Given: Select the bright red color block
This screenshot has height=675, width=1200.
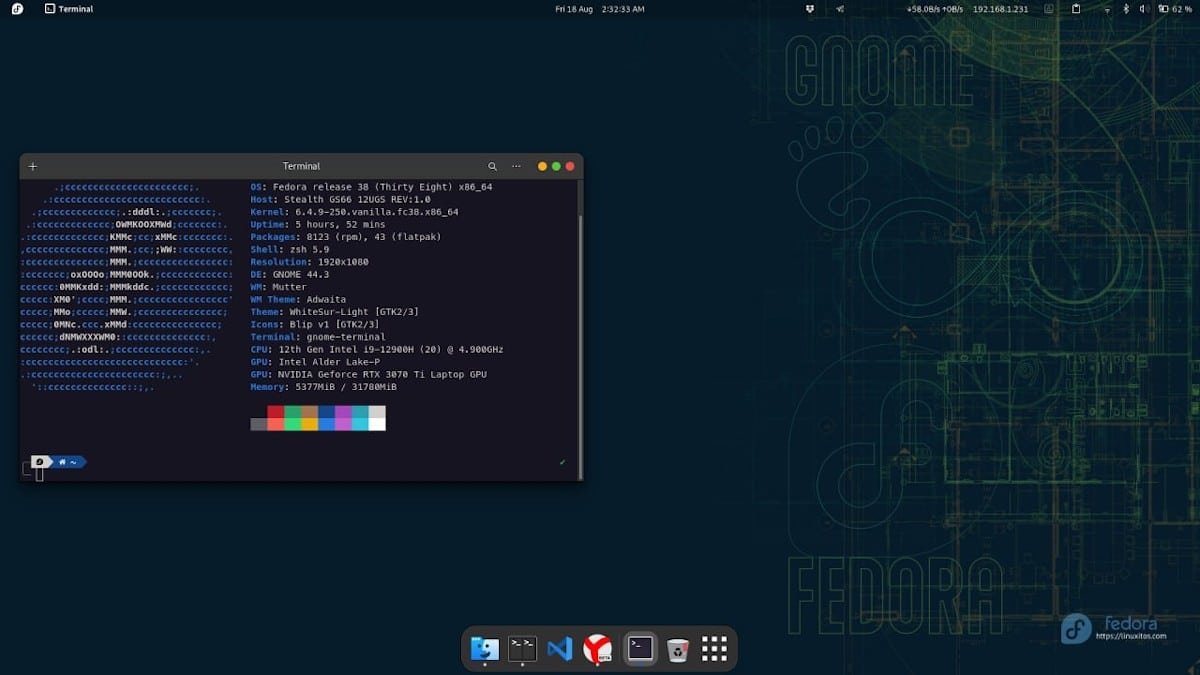Looking at the screenshot, I should point(276,424).
